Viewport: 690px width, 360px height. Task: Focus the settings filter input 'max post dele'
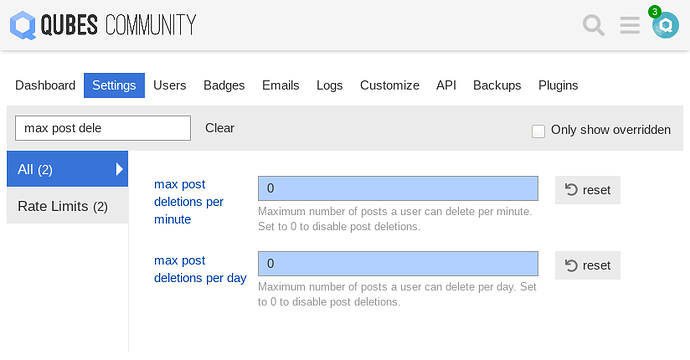tap(103, 128)
